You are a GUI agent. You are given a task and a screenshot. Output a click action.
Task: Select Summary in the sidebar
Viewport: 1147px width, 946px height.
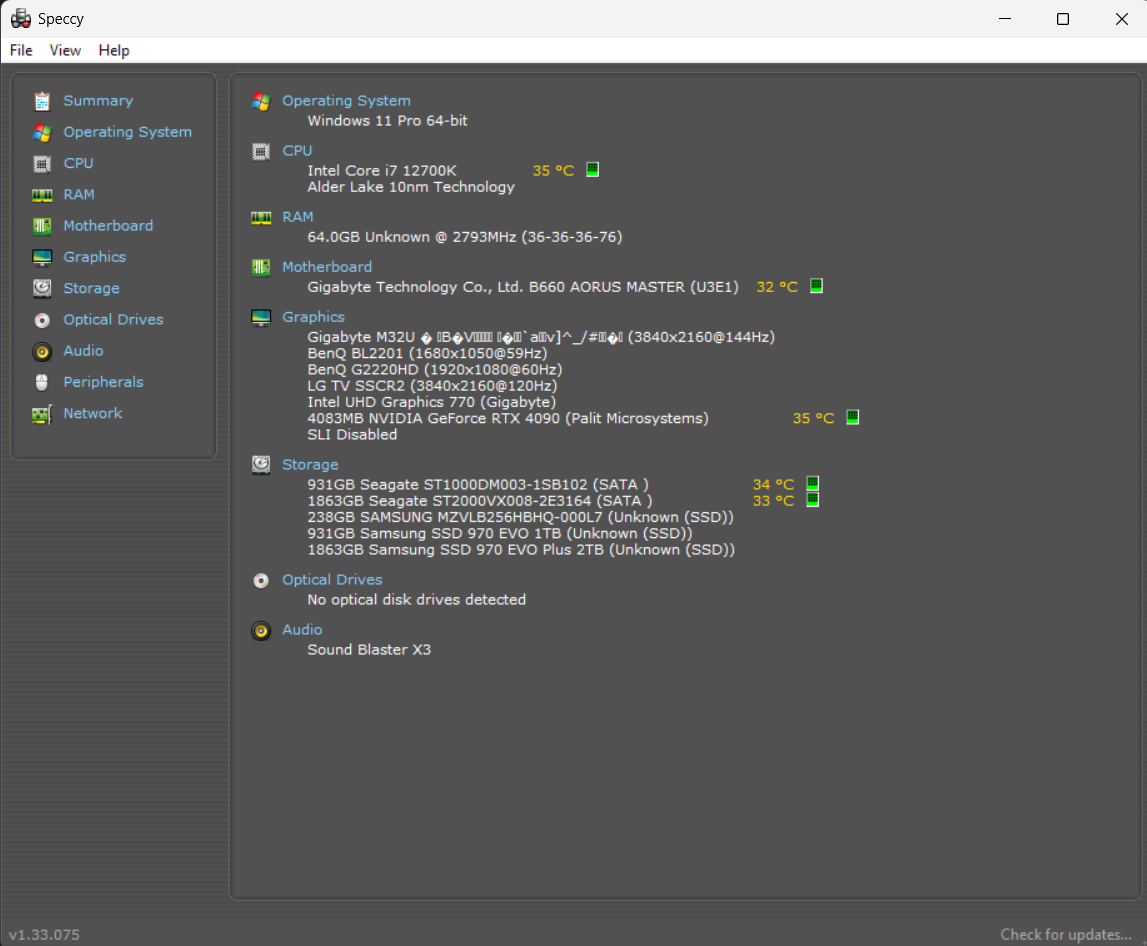pyautogui.click(x=98, y=101)
